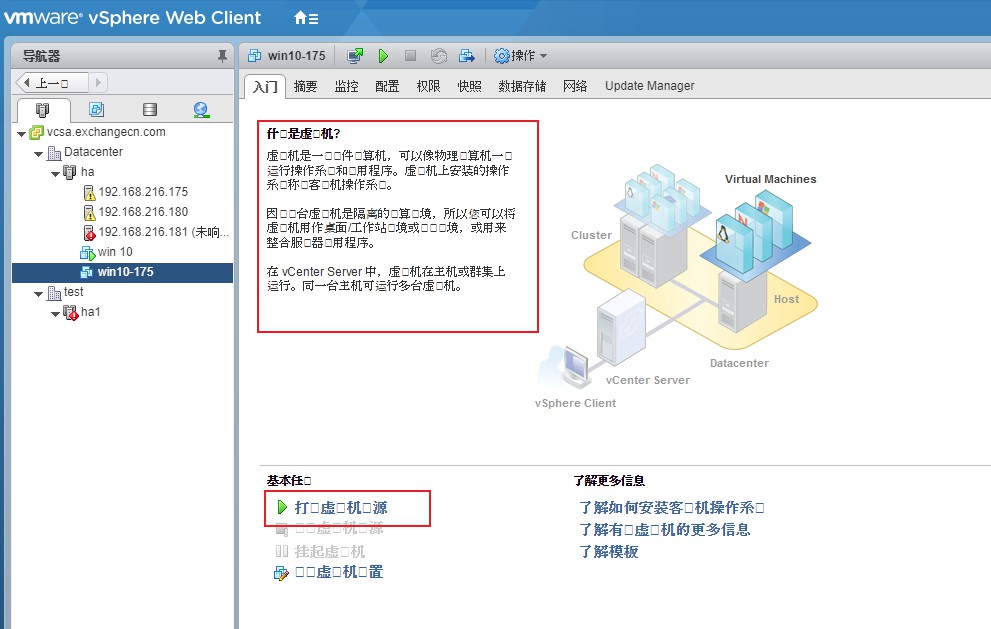991x629 pixels.
Task: Click the 'Datacenter' label in the diagram
Action: click(739, 363)
